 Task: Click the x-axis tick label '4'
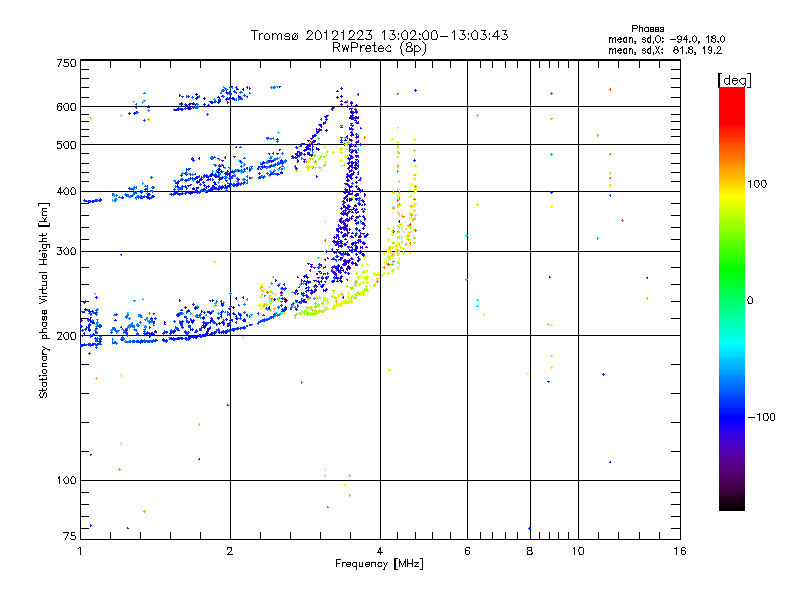[380, 551]
